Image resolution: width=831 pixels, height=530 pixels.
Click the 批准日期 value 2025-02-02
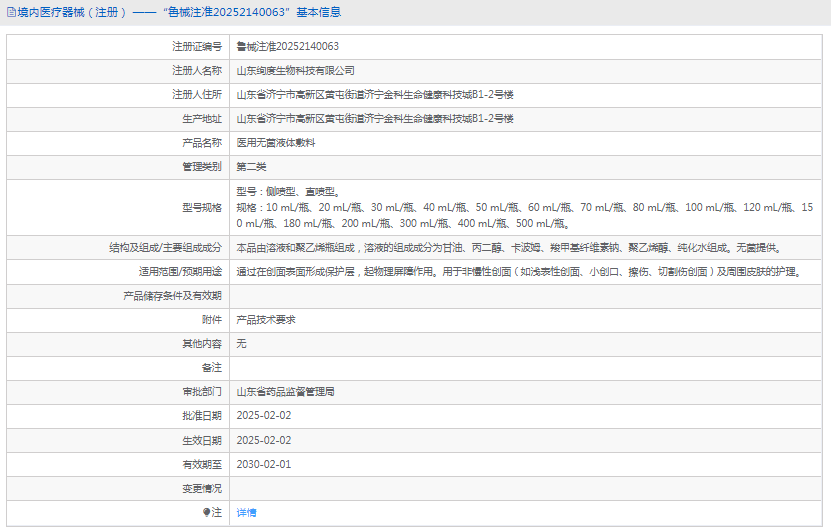pos(264,416)
